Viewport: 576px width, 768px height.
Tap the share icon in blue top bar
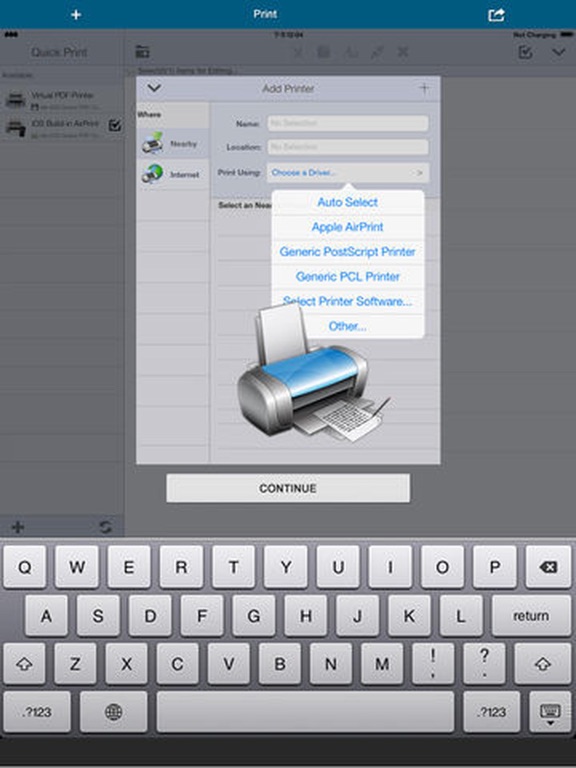point(496,15)
